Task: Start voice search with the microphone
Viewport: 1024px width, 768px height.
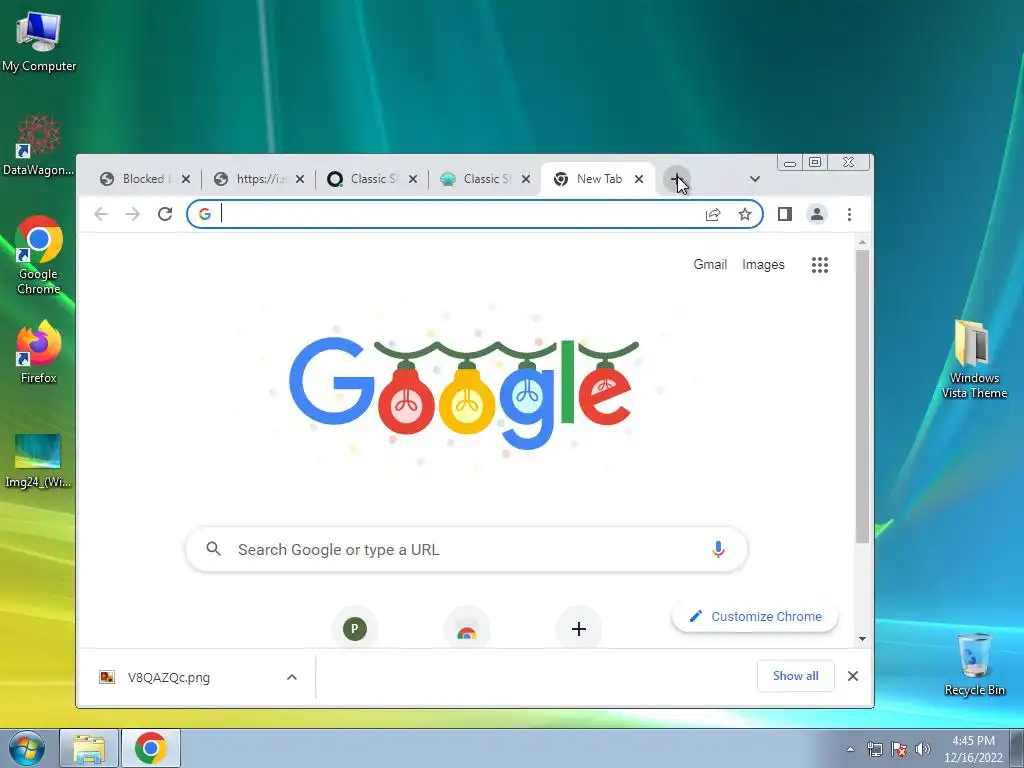Action: [x=718, y=549]
